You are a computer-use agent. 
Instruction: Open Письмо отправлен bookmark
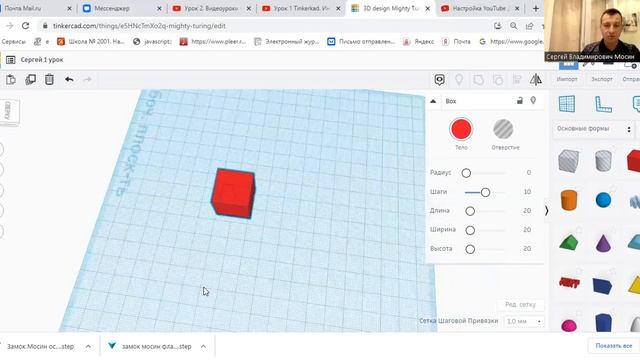tap(361, 42)
